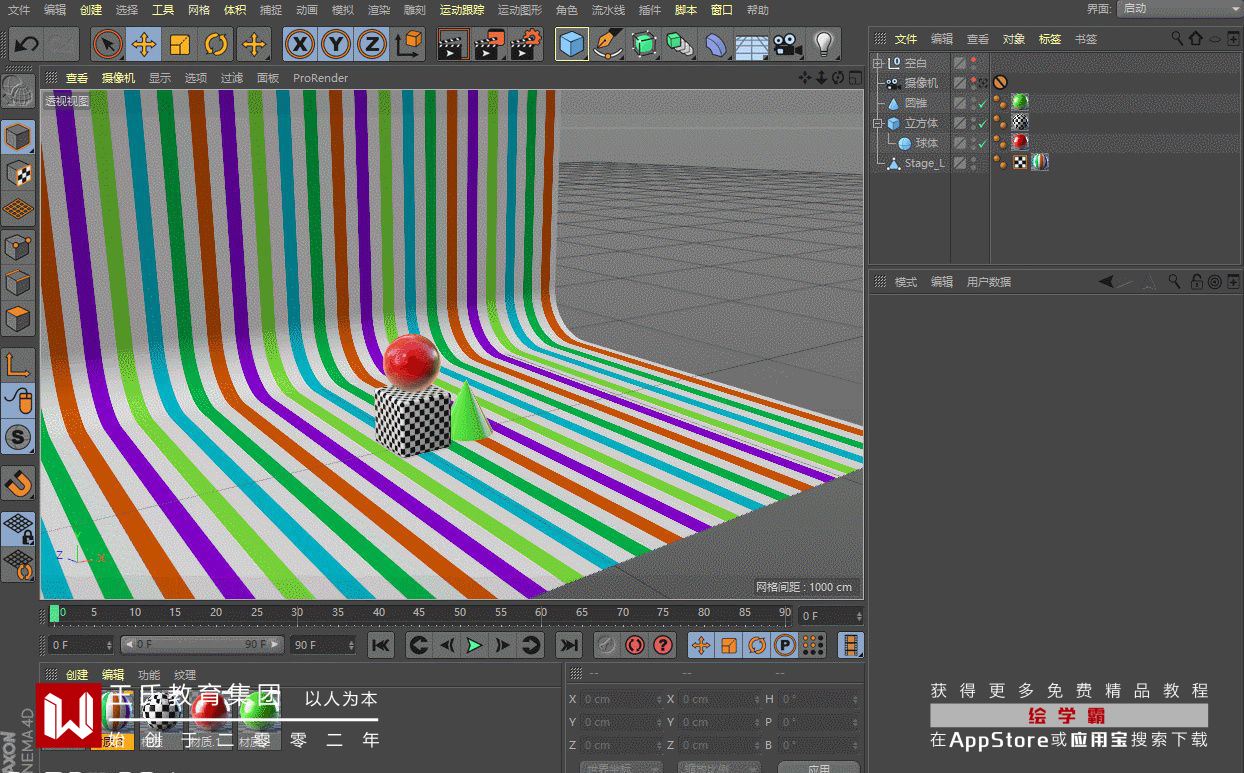Choose the Rotate tool
1244x773 pixels.
[216, 44]
